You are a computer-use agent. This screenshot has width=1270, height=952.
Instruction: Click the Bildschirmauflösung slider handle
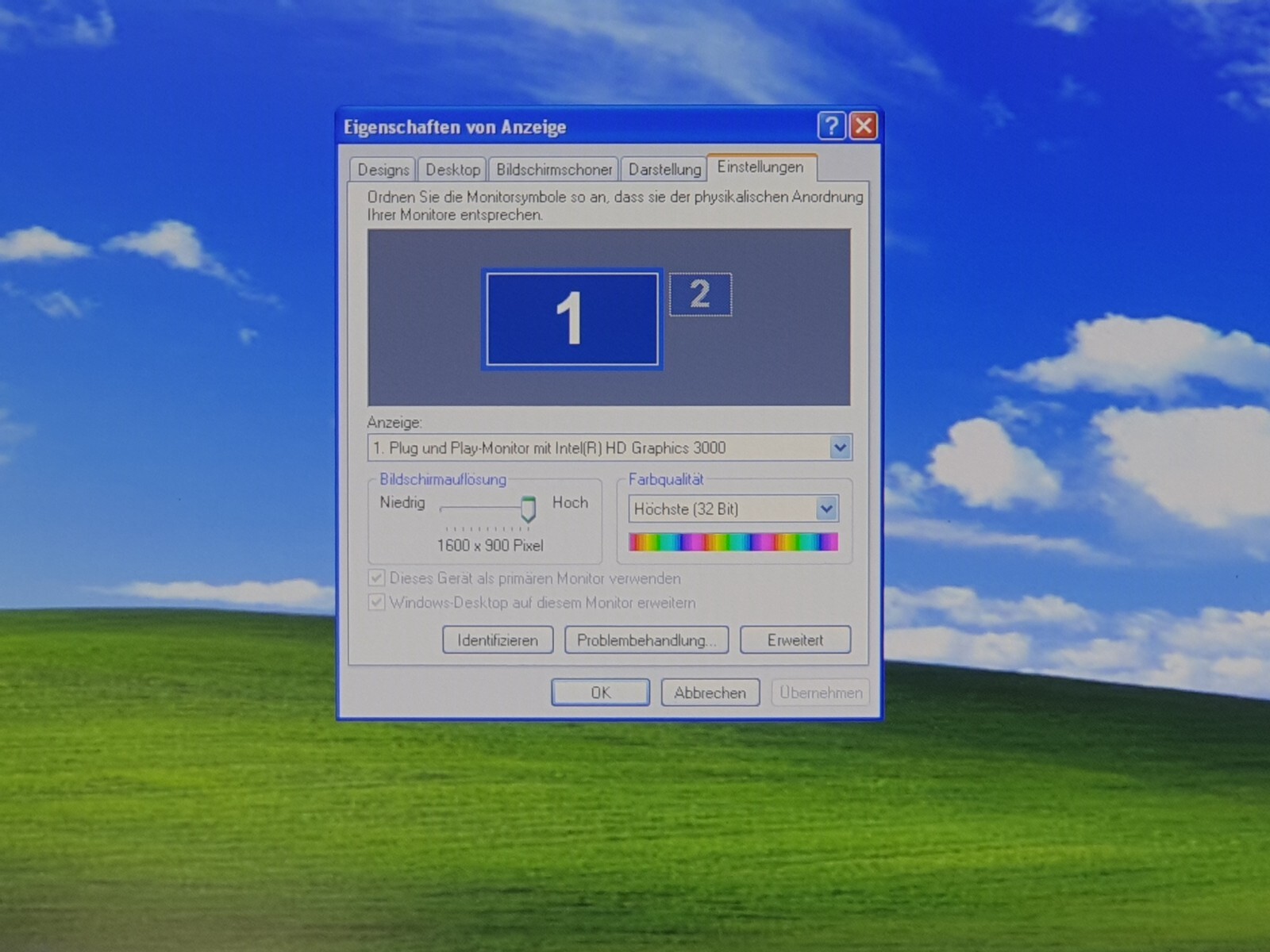(x=528, y=509)
